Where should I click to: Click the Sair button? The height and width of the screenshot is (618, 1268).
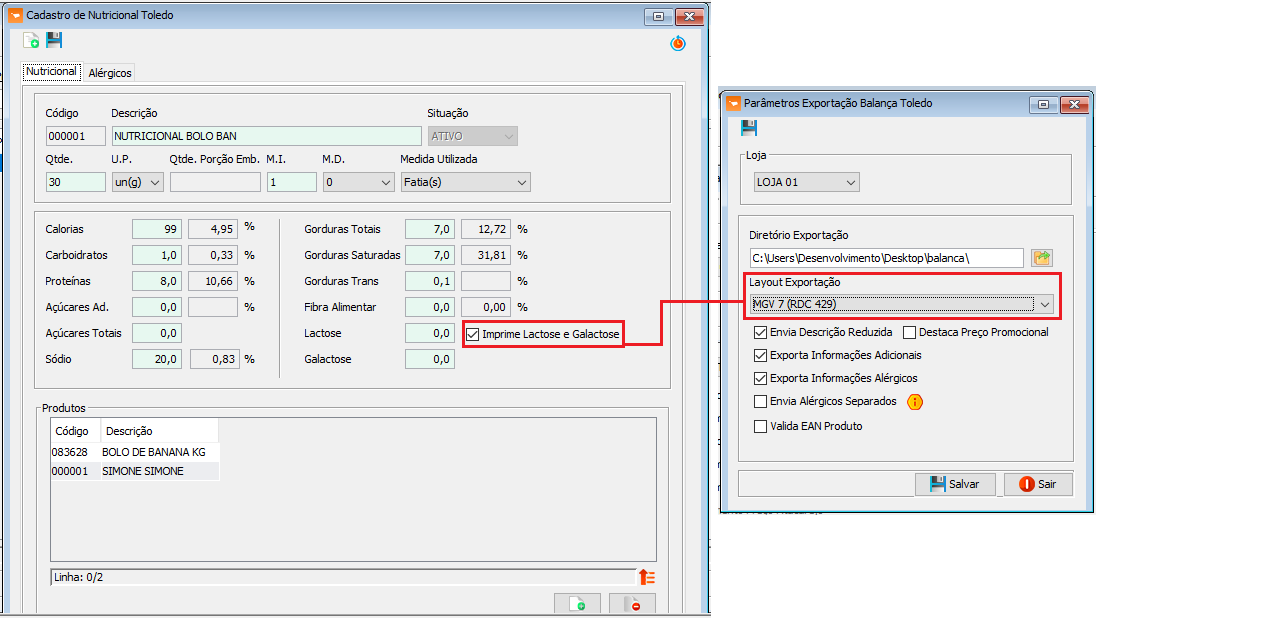(x=1038, y=484)
